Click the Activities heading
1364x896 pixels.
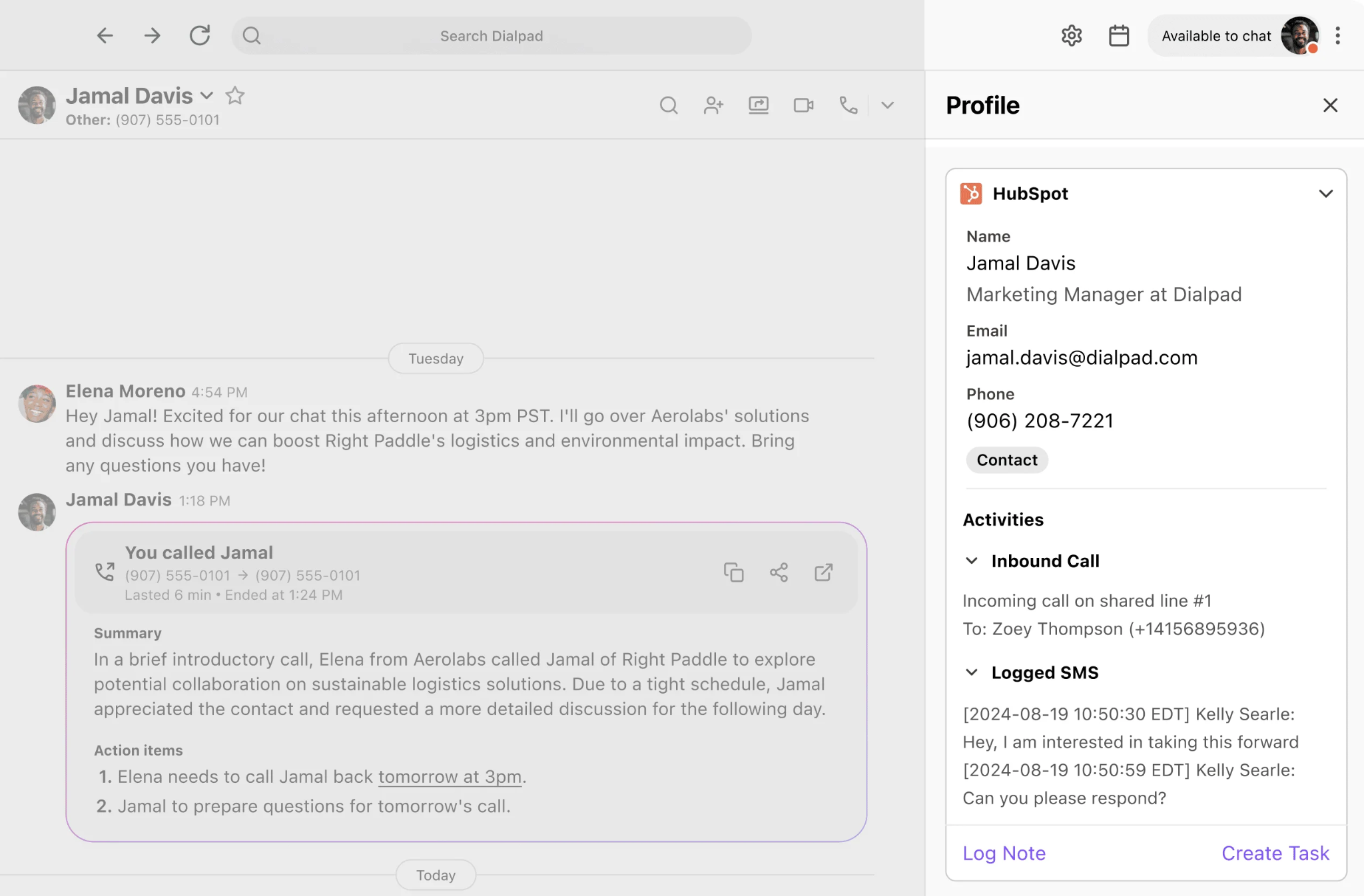coord(1003,520)
